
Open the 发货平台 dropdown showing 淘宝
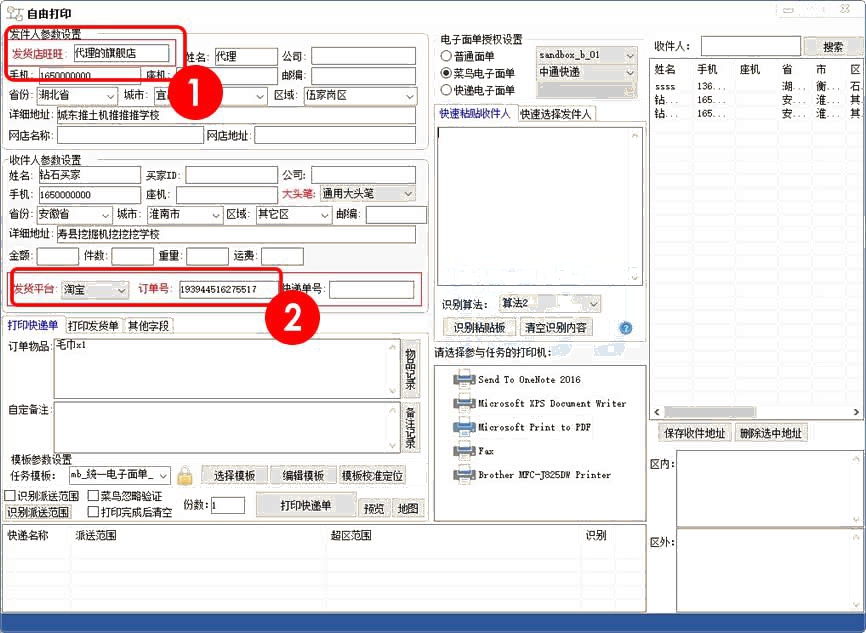(95, 290)
